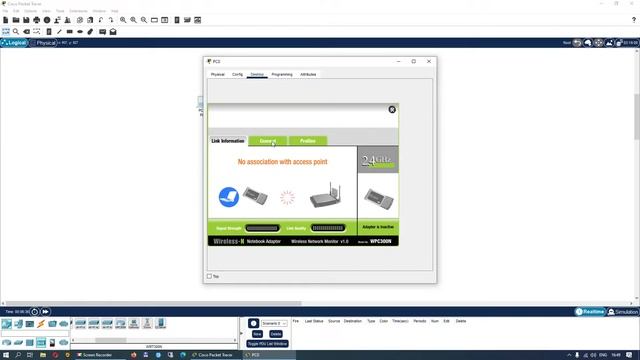This screenshot has width=640, height=360.
Task: Open the Physical tab in PC0 window
Action: click(218, 74)
